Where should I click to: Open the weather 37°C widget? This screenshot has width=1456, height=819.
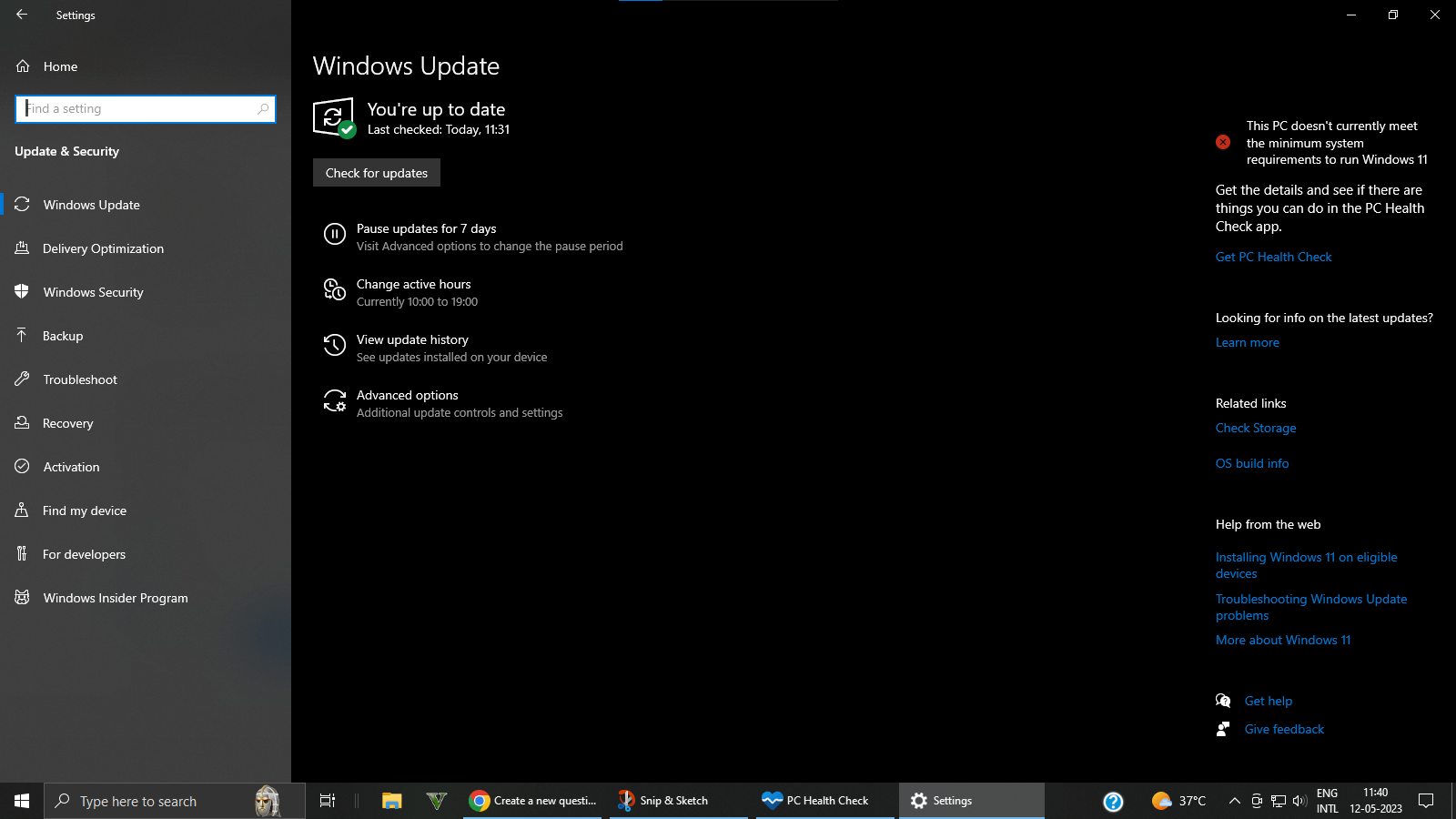(x=1178, y=801)
